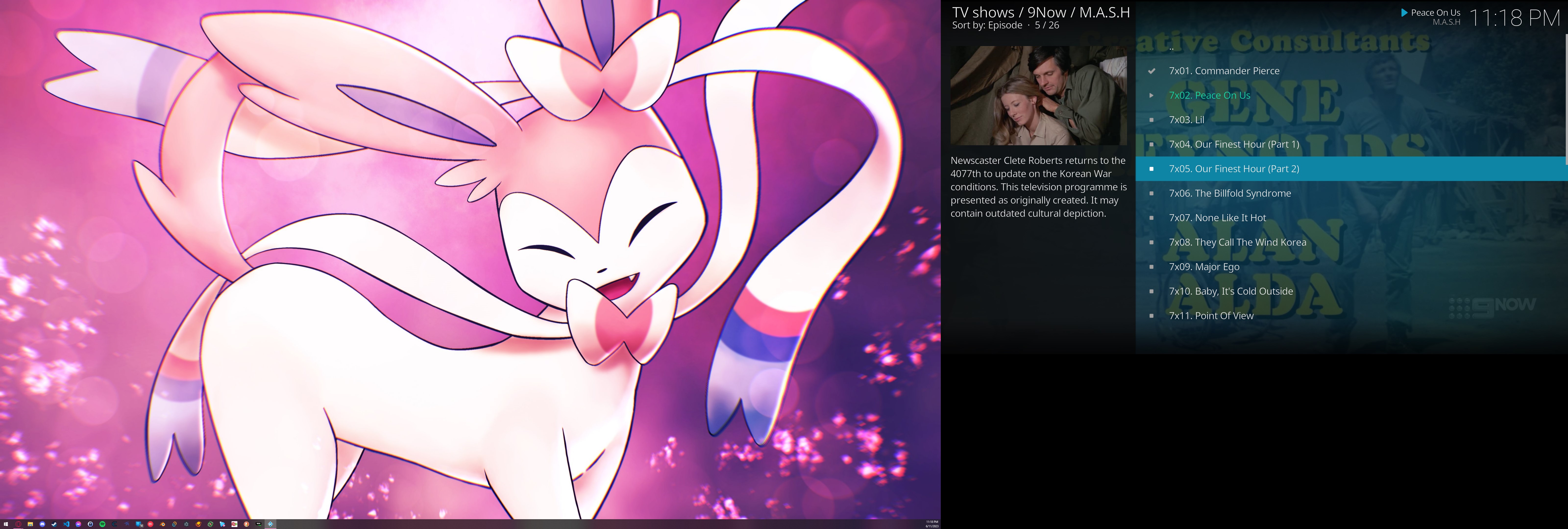Choose '7x06. The Billfold Syndrome' episode
Image resolution: width=1568 pixels, height=529 pixels.
point(1351,193)
